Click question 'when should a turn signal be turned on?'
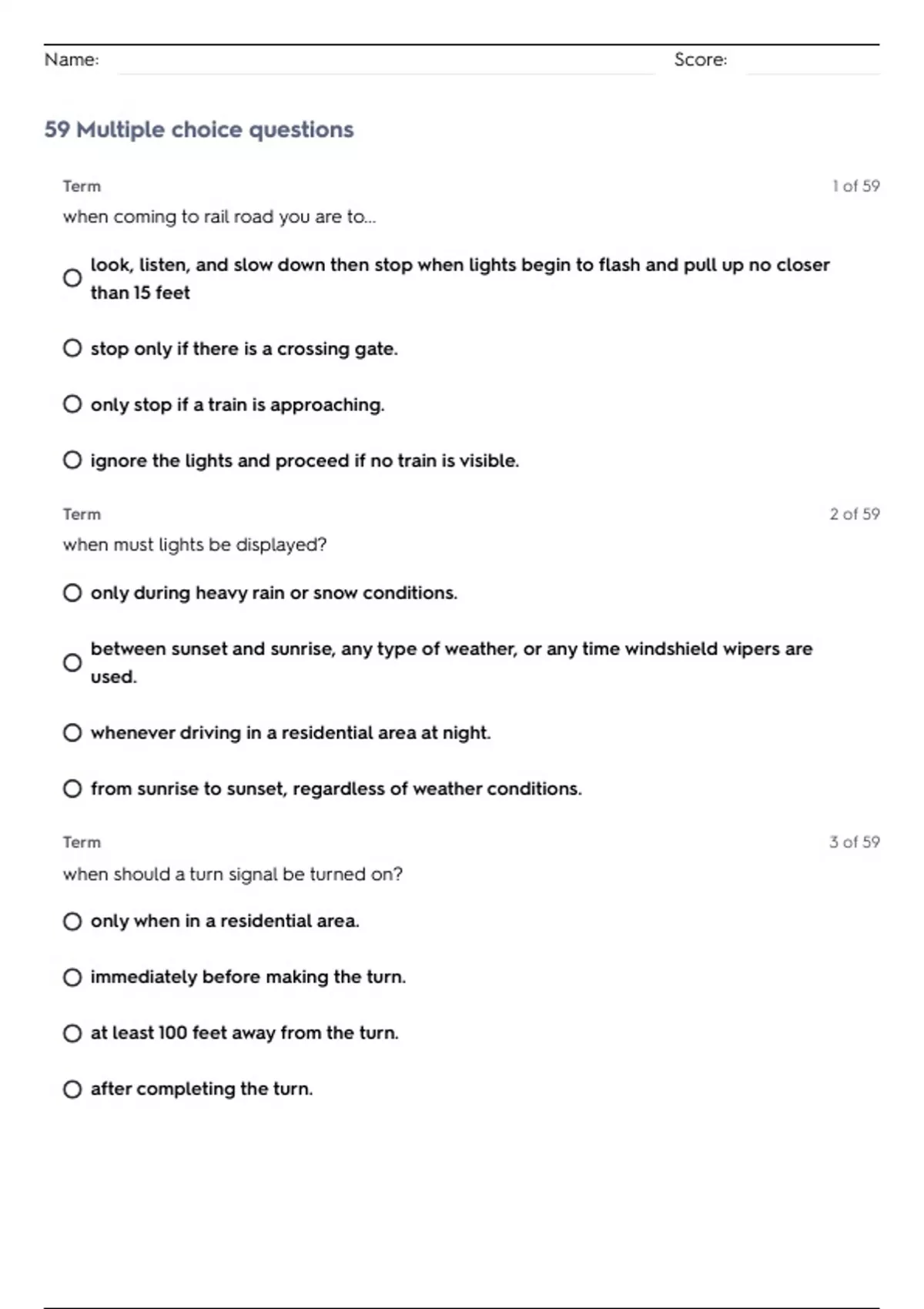 233,874
